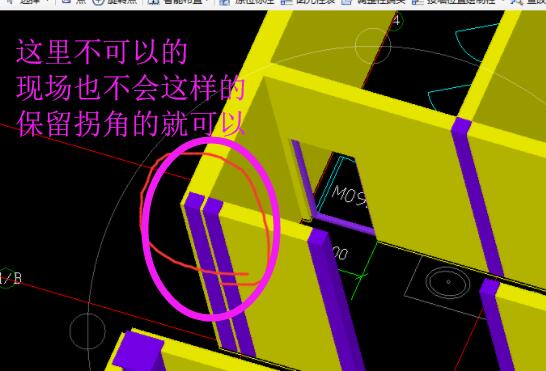The height and width of the screenshot is (371, 546).
Task: Click the empty gray axis circle at bottom left
Action: pos(87,331)
